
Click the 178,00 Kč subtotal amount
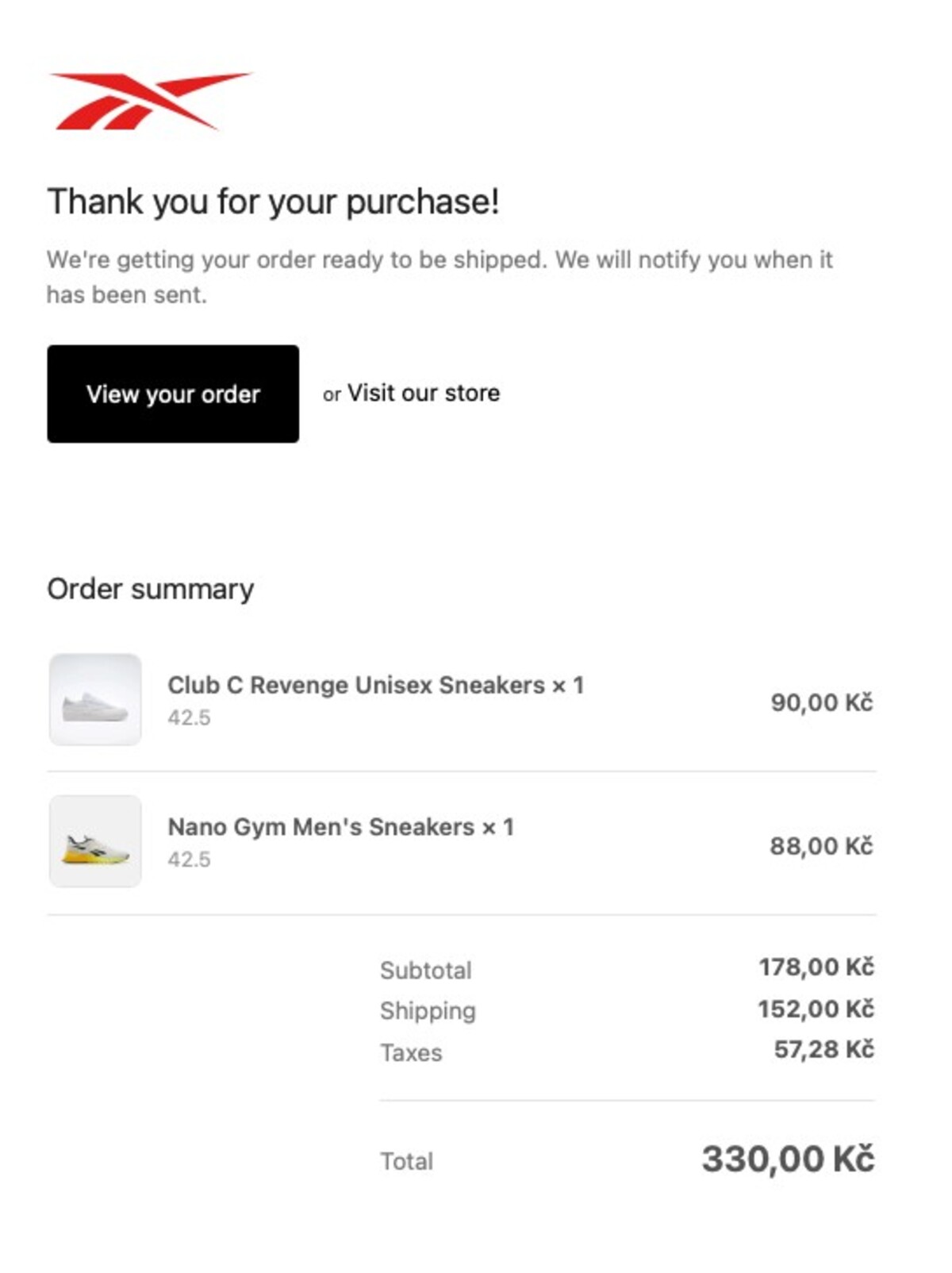tap(816, 967)
